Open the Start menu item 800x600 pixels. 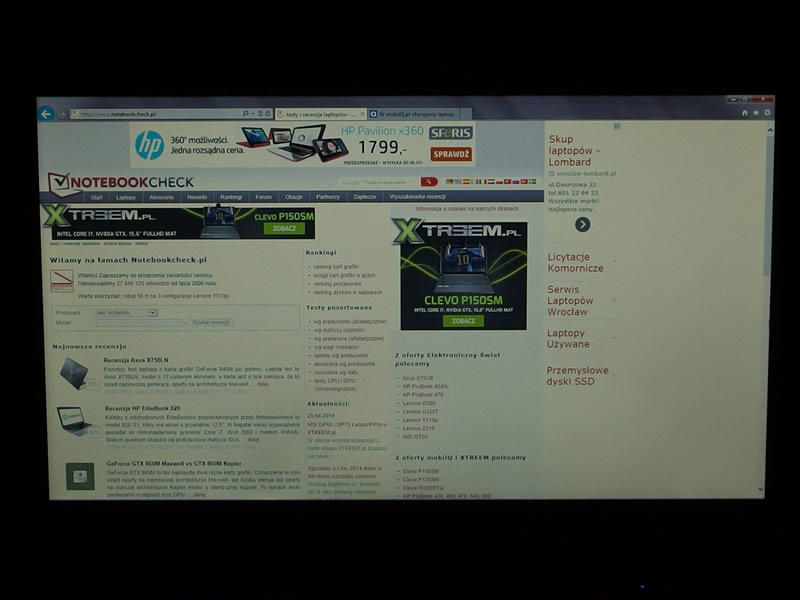click(x=96, y=197)
